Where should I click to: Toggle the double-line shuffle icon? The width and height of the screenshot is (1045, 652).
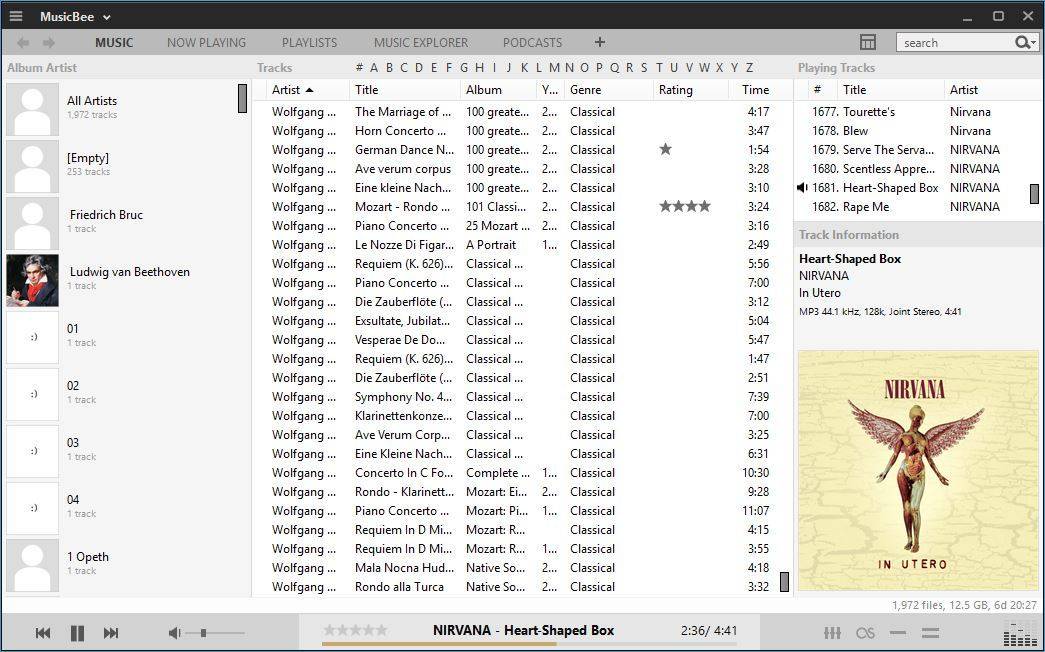[930, 633]
